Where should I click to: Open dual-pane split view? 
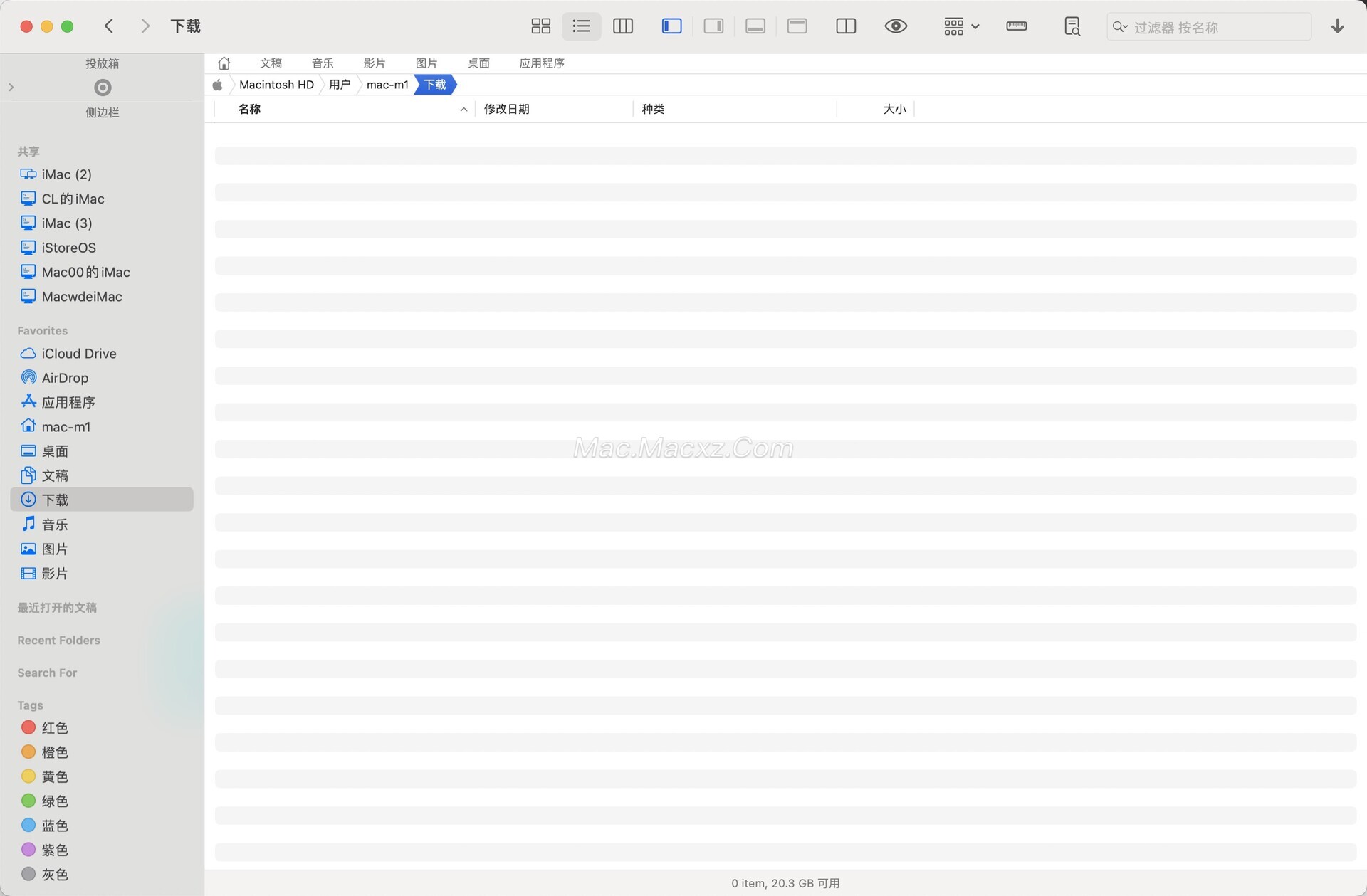pos(845,26)
